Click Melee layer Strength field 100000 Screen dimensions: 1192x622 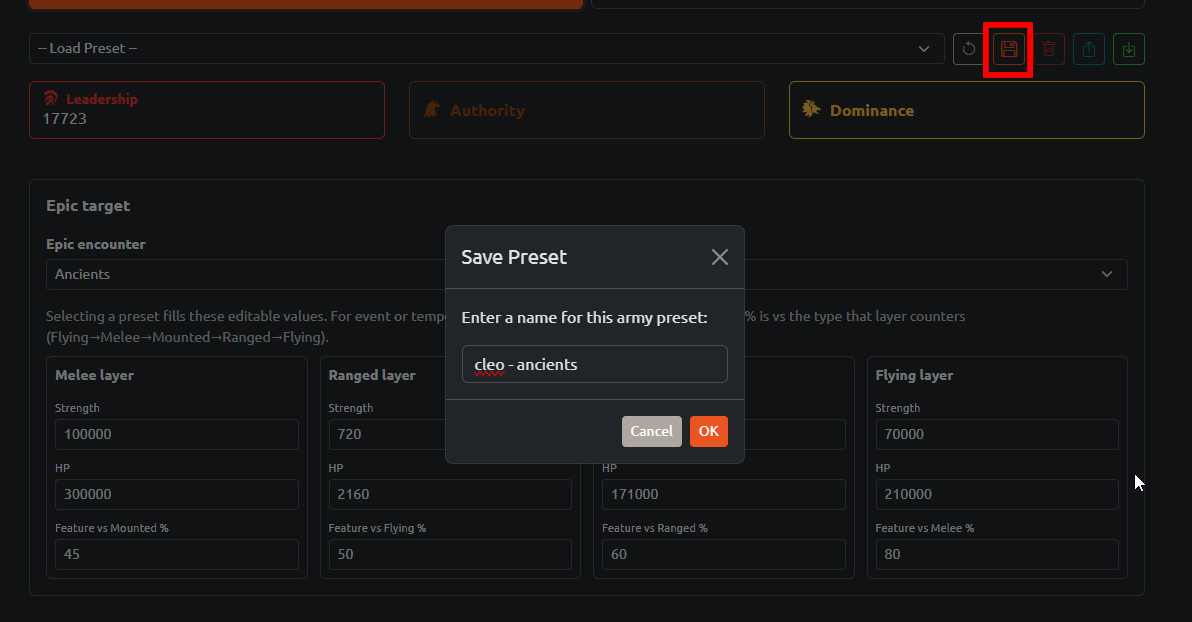177,434
